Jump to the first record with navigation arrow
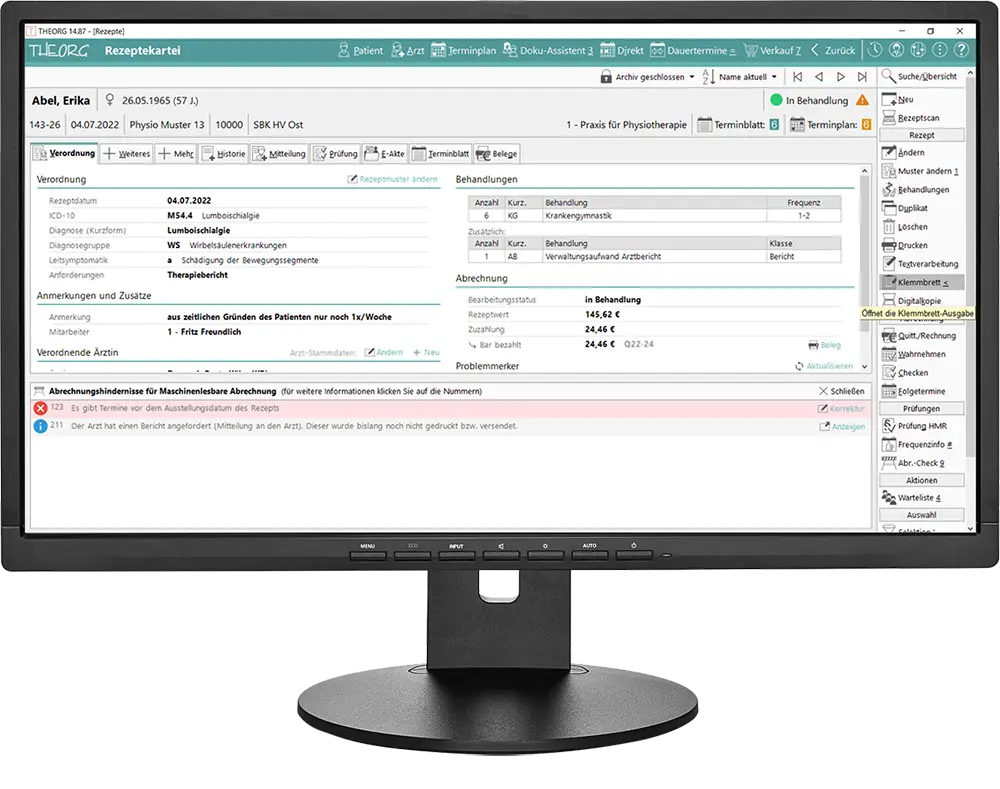 tap(797, 77)
